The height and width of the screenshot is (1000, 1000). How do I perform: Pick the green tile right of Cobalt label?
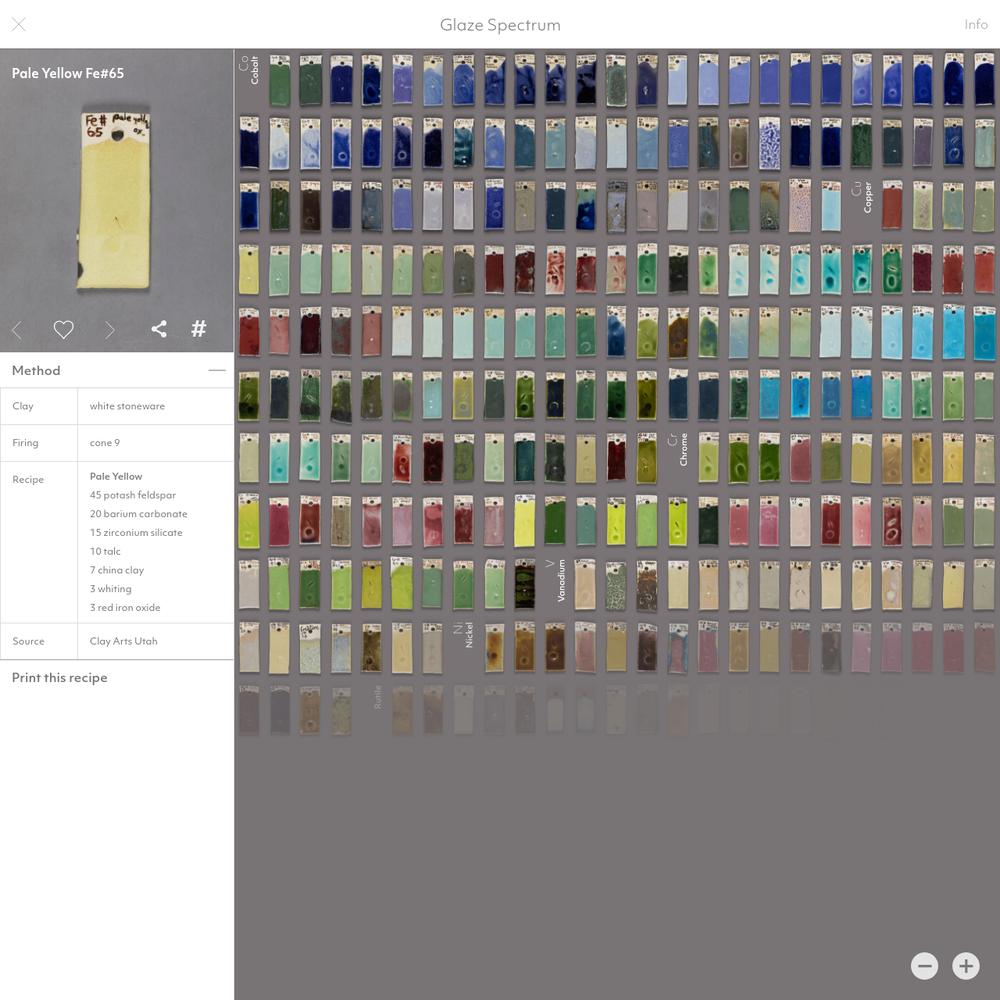click(280, 81)
